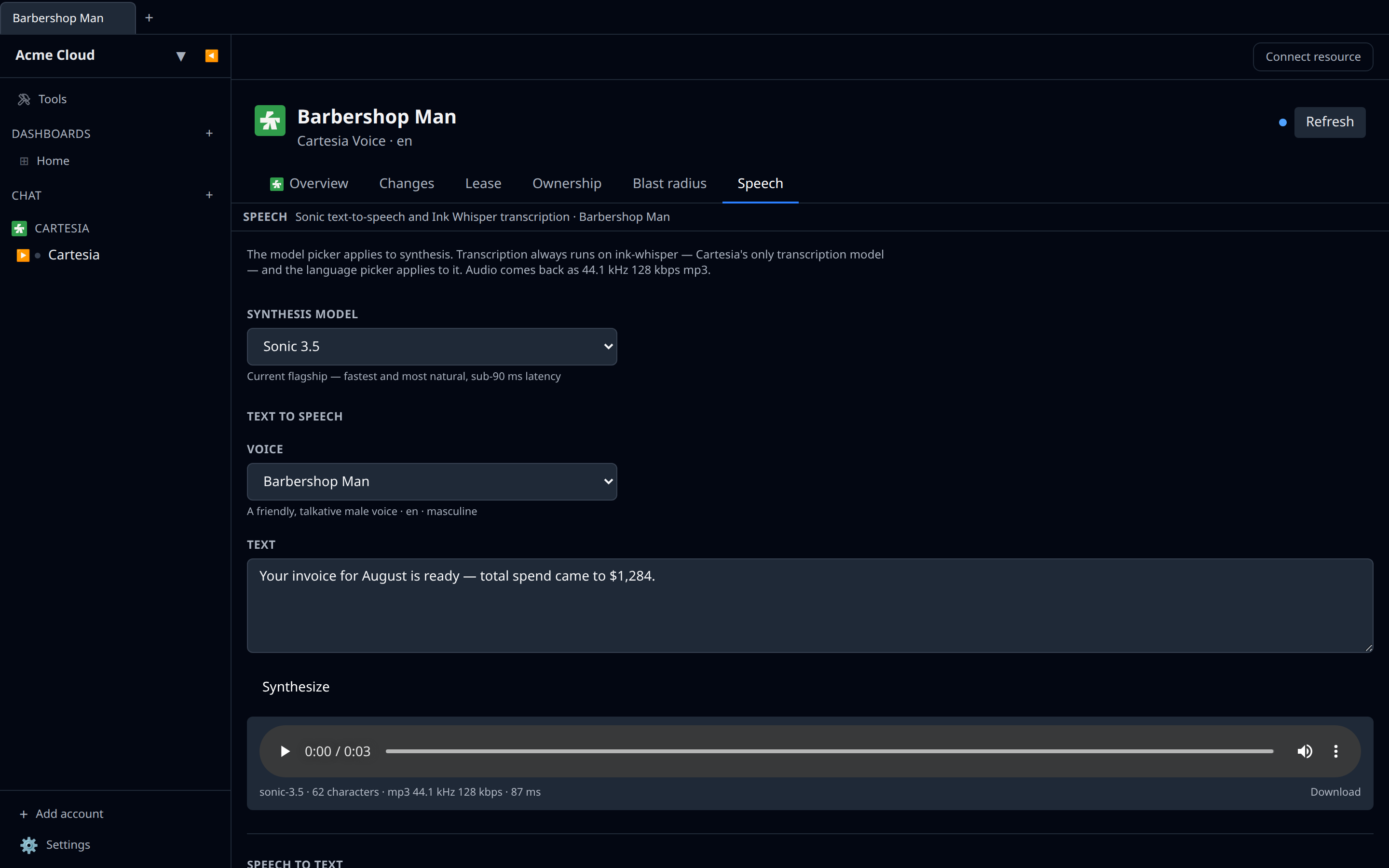This screenshot has height=868, width=1389.
Task: Open the Home dashboard
Action: pyautogui.click(x=53, y=161)
